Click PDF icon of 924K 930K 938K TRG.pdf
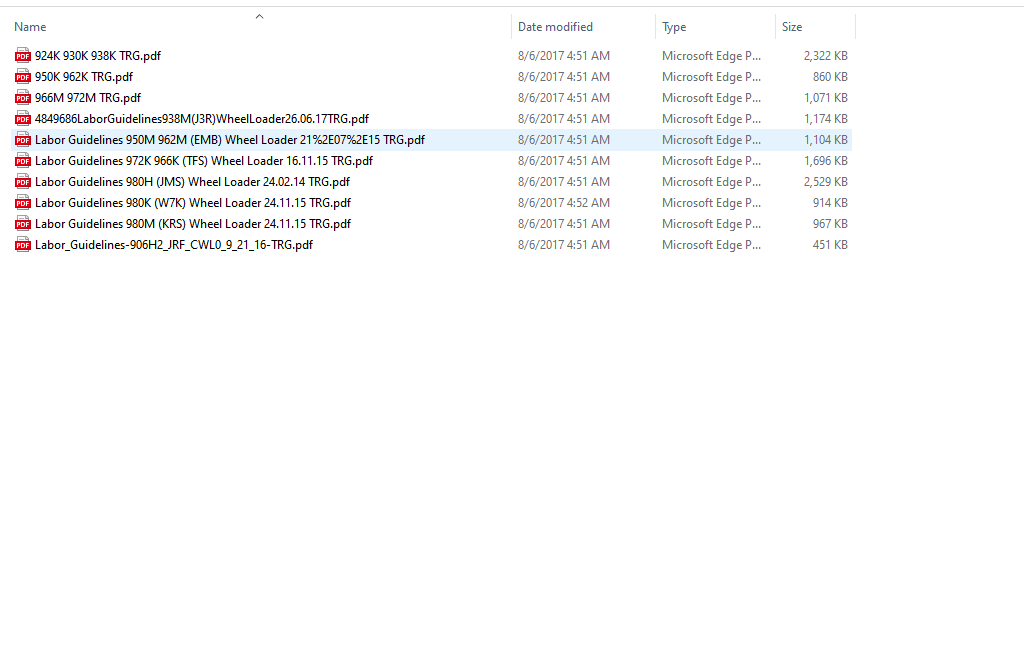 (x=23, y=56)
